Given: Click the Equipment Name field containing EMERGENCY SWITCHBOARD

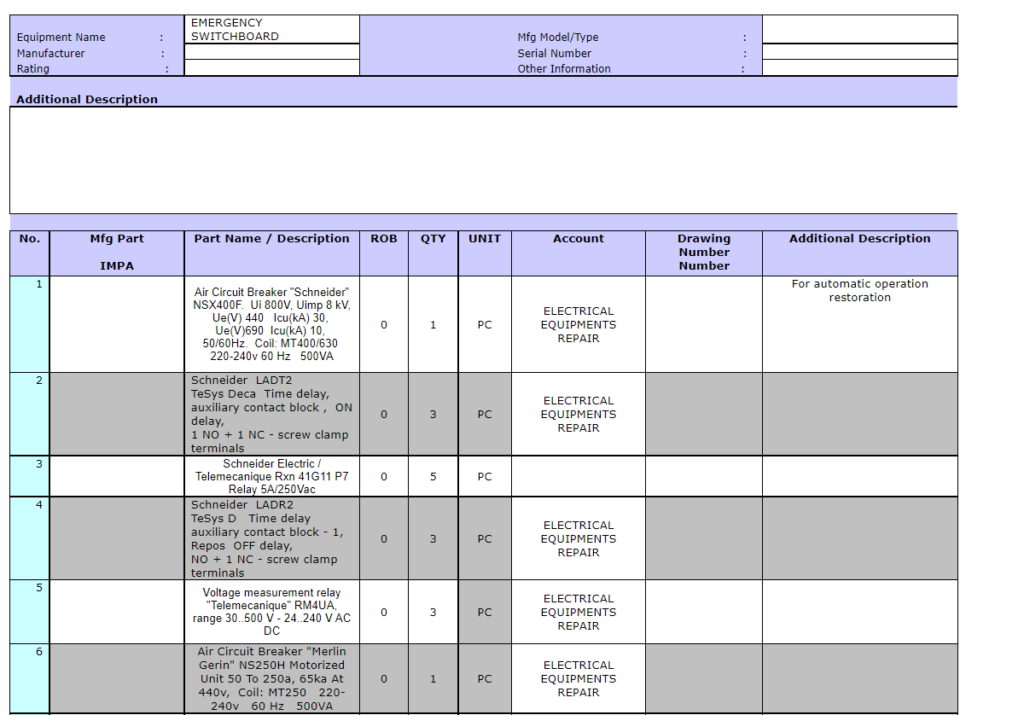Looking at the screenshot, I should coord(271,30).
